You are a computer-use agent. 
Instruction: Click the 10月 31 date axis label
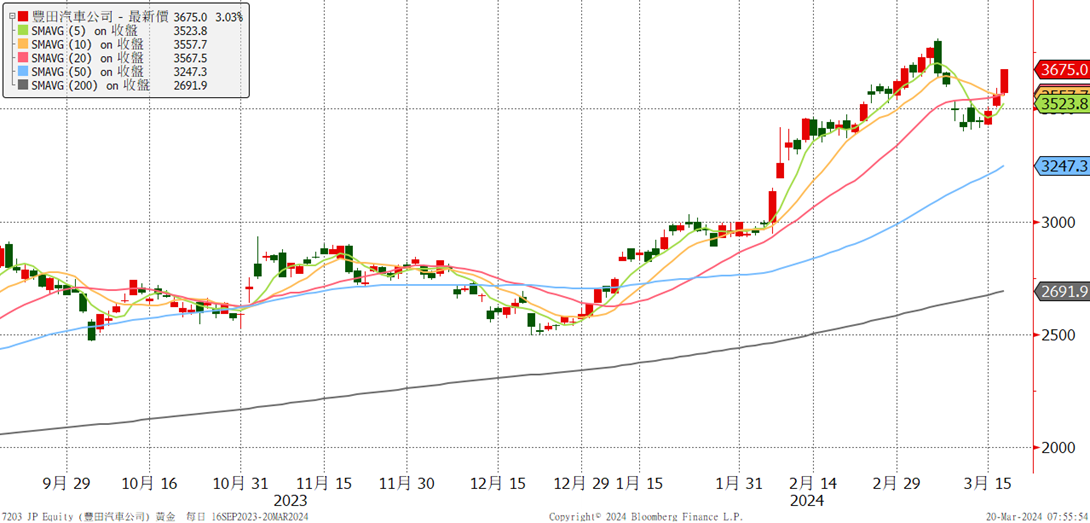click(241, 484)
